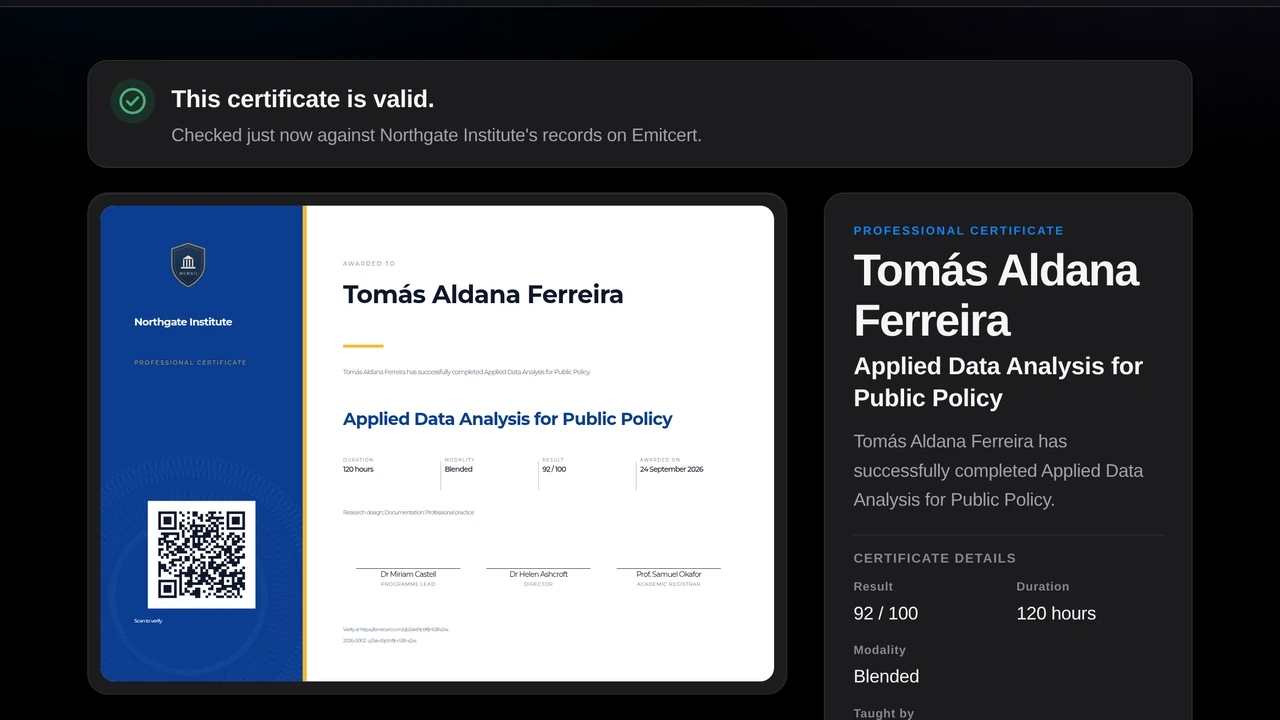This screenshot has width=1280, height=720.
Task: Click the recipient name on the white certificate
Action: coord(483,294)
